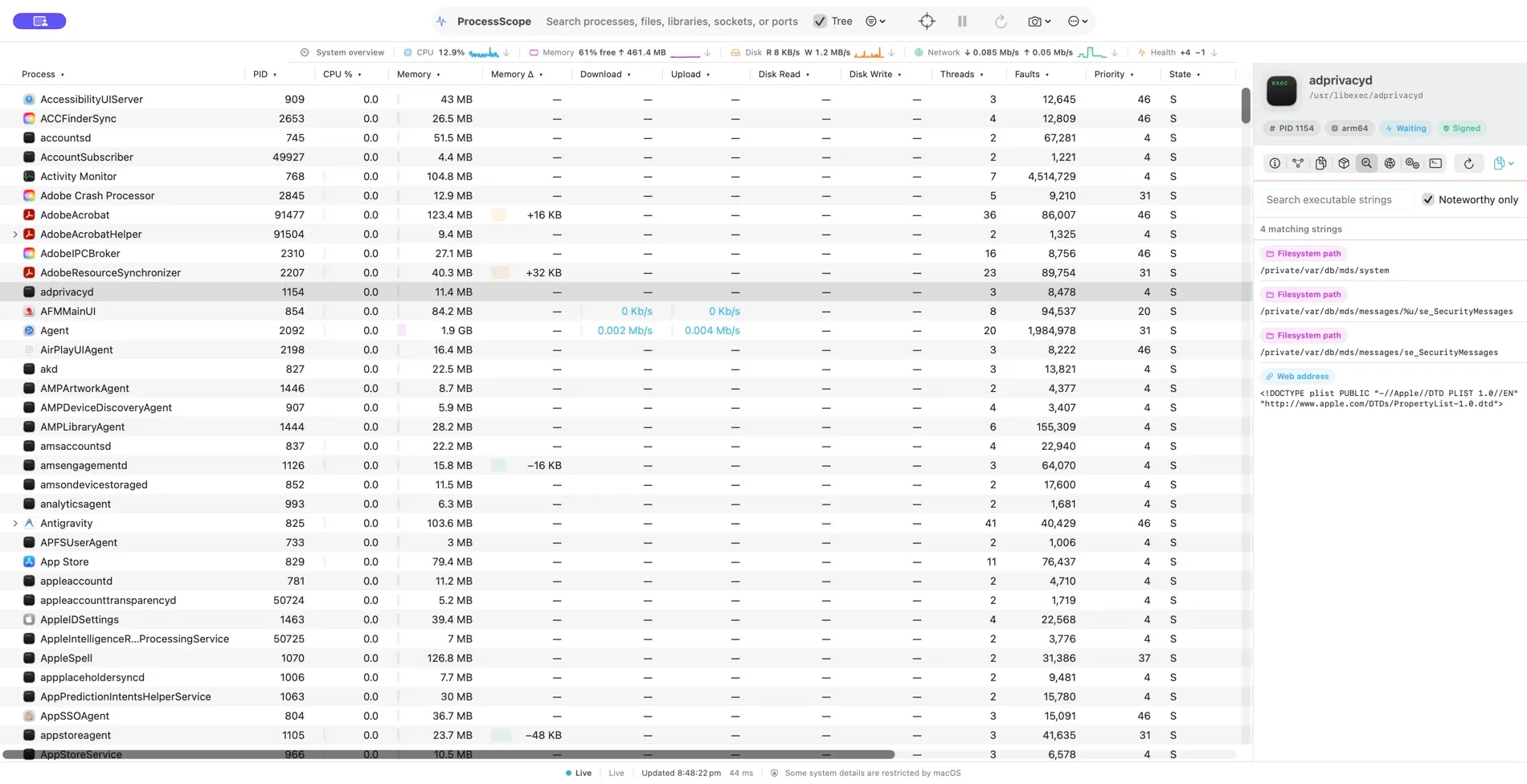Viewport: 1527px width, 784px height.
Task: Sort by the Process column header
Action: [x=43, y=75]
